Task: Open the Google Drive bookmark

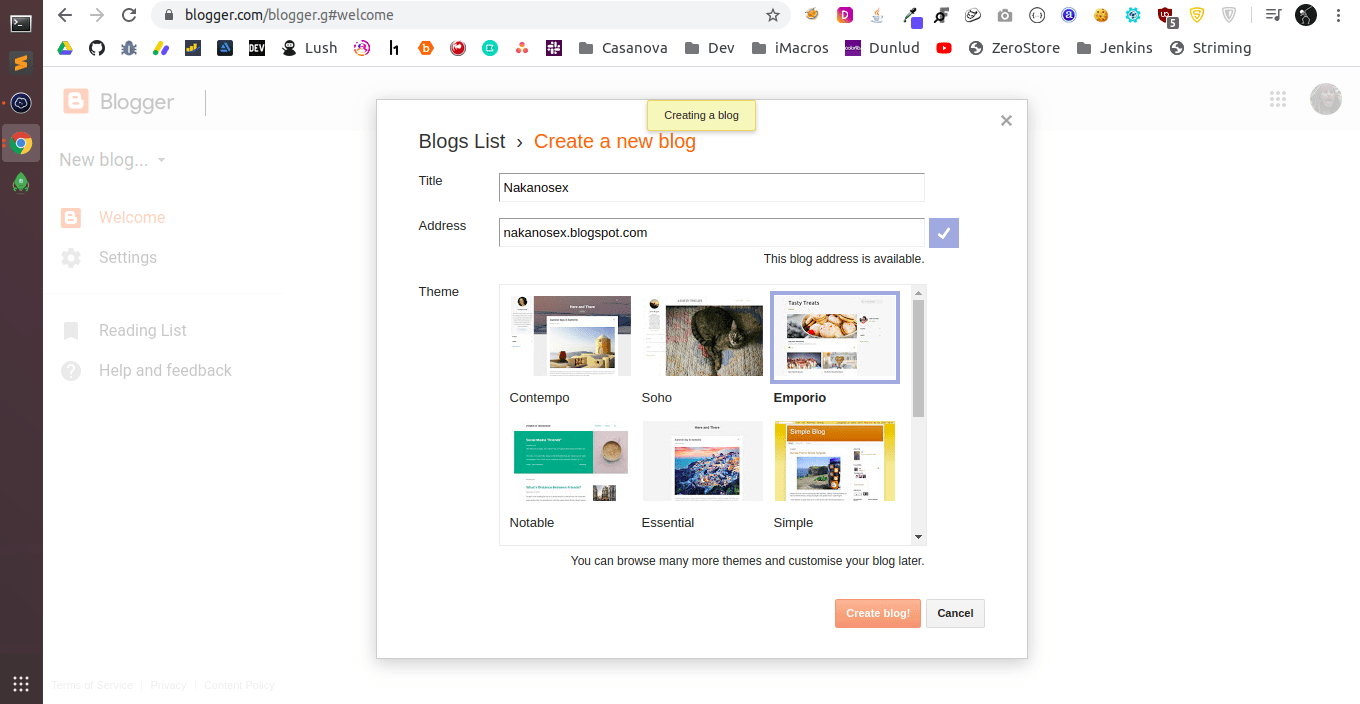Action: 64,47
